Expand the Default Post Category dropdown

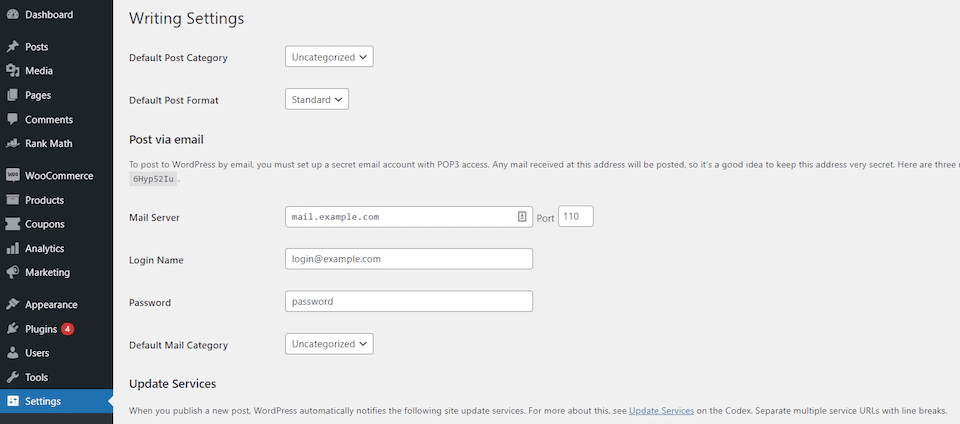(x=329, y=57)
